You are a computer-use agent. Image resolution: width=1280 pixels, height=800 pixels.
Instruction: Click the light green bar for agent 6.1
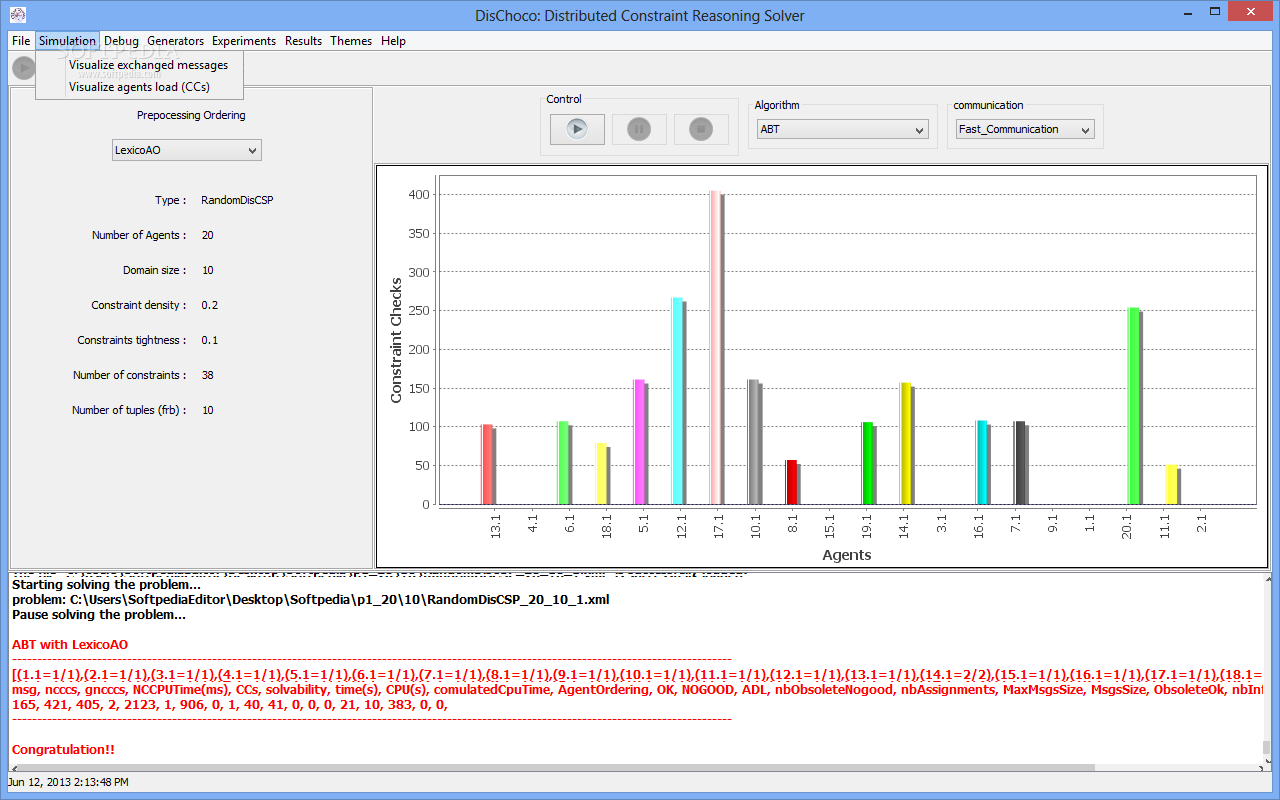[564, 462]
